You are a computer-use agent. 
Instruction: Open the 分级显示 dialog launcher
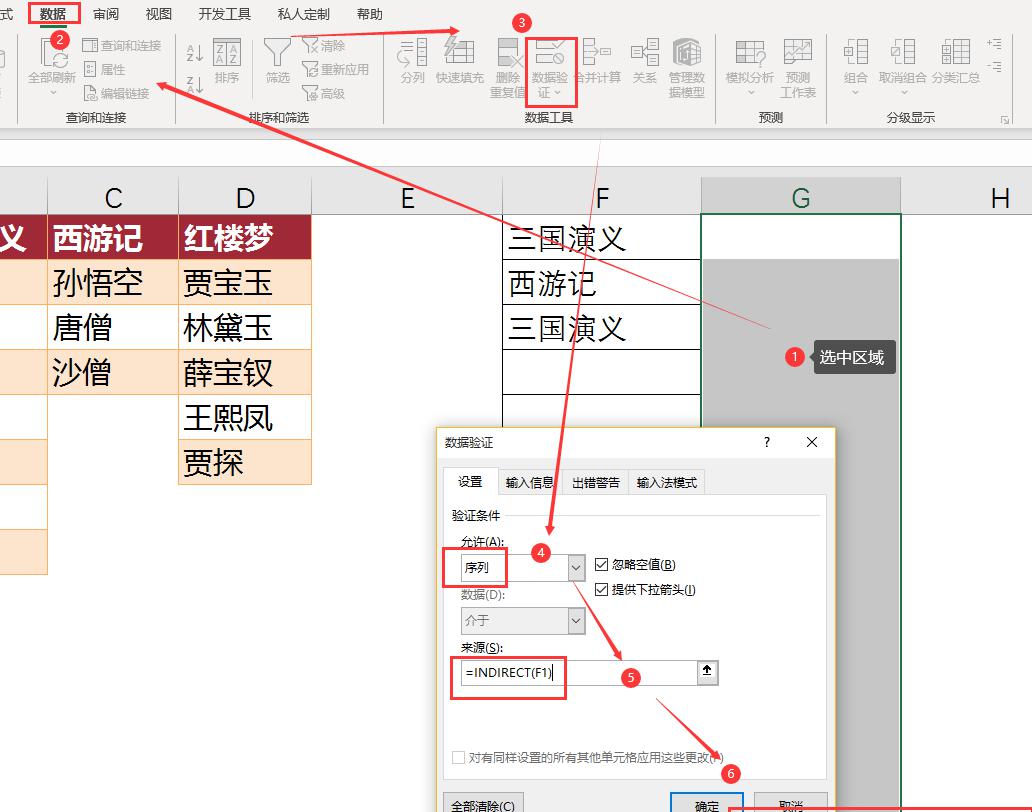click(1004, 120)
